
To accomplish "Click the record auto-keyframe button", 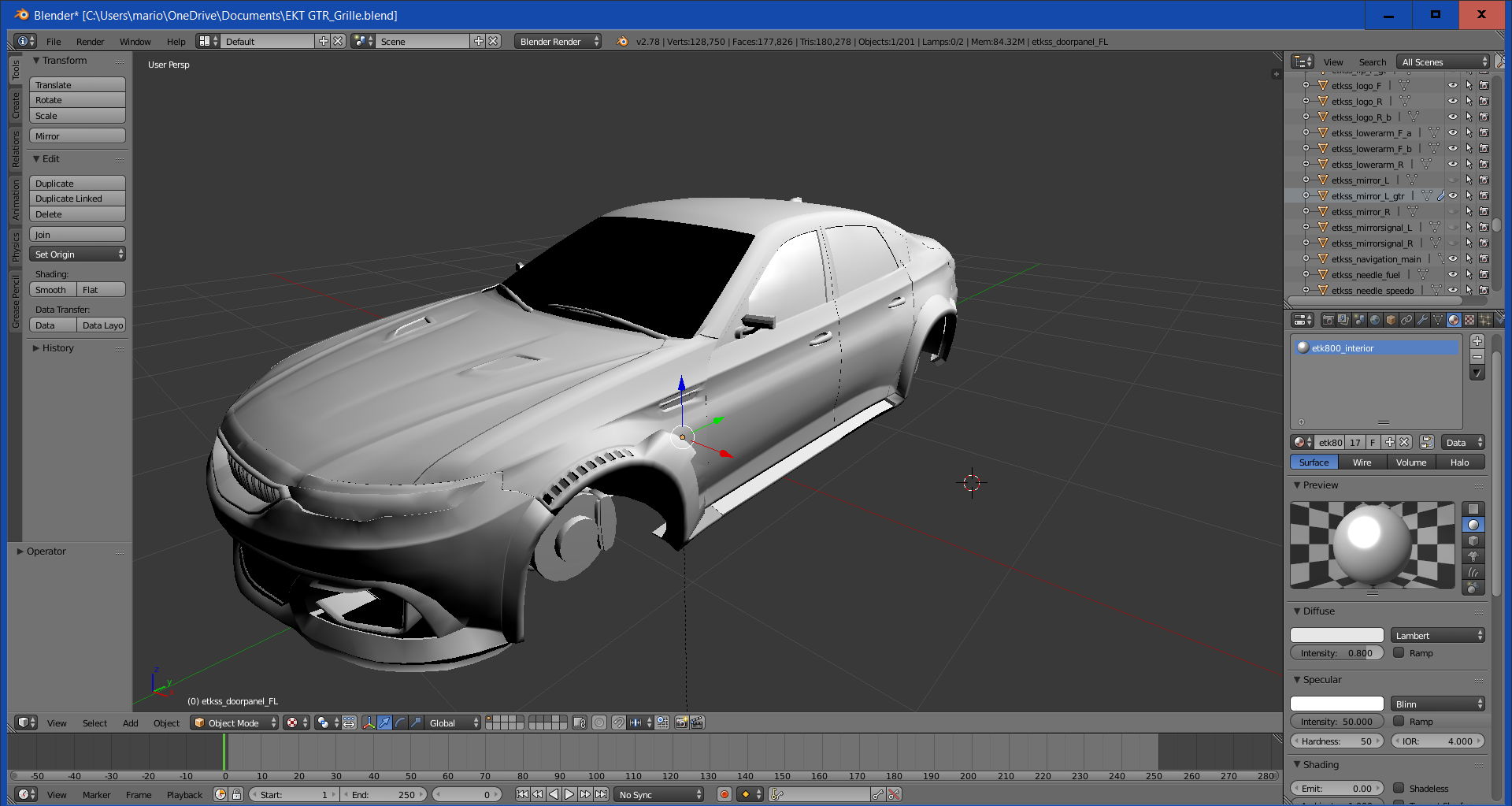I will pyautogui.click(x=724, y=794).
